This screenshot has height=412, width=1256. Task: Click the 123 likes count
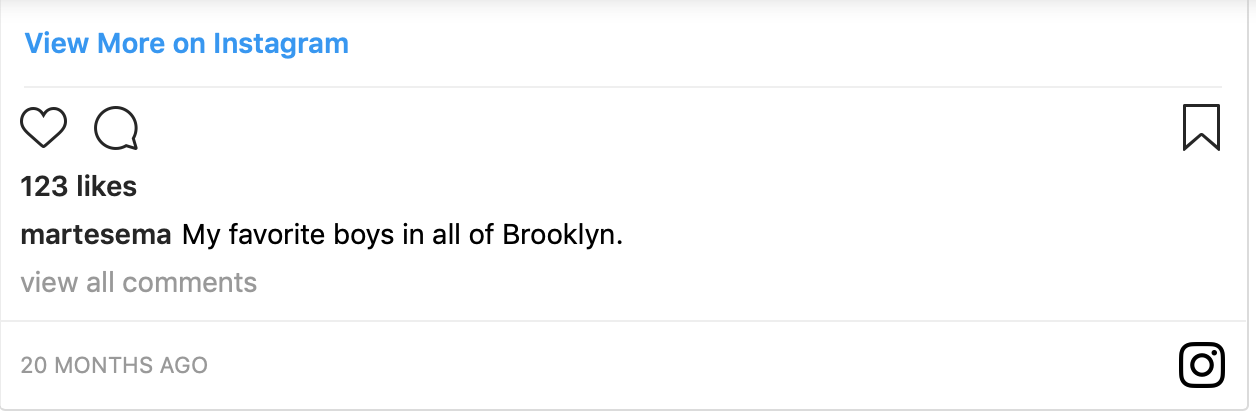tap(78, 186)
